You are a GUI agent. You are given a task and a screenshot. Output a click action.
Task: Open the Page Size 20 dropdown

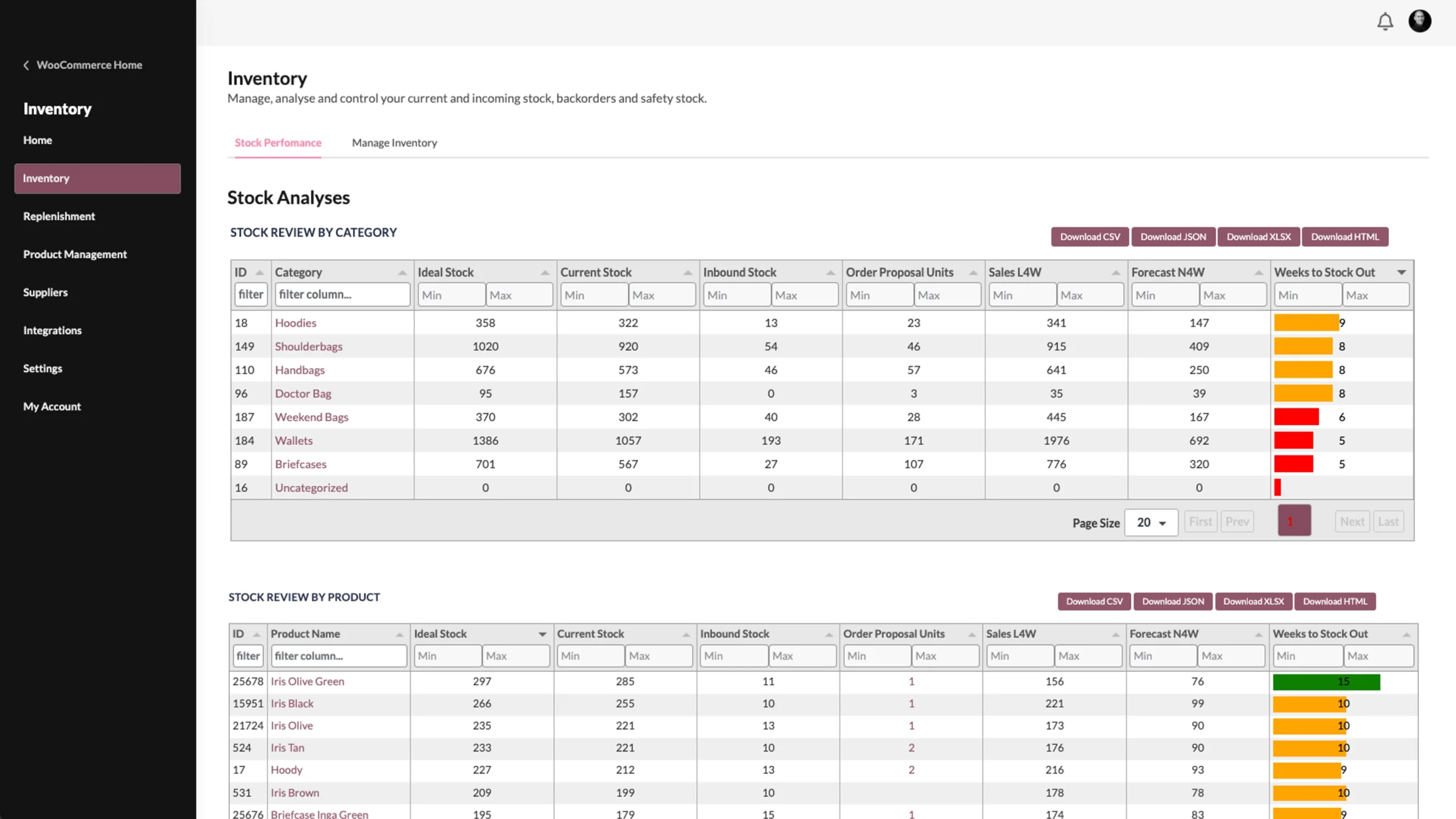point(1151,522)
